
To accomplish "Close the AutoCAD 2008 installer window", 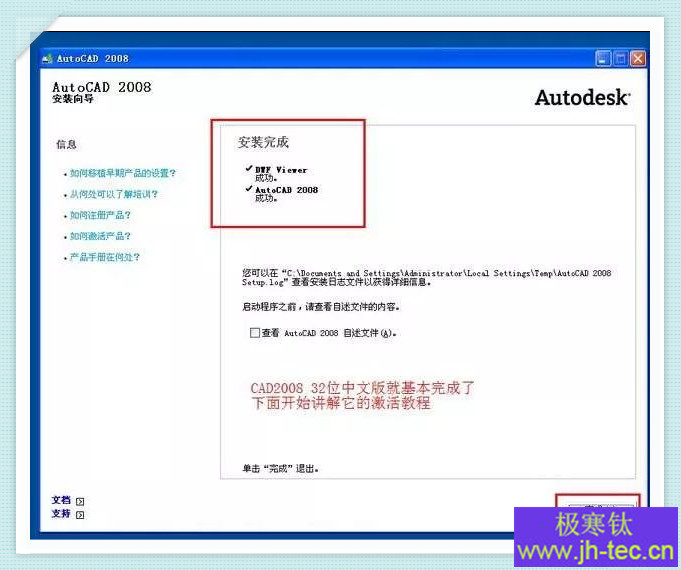I will point(638,59).
